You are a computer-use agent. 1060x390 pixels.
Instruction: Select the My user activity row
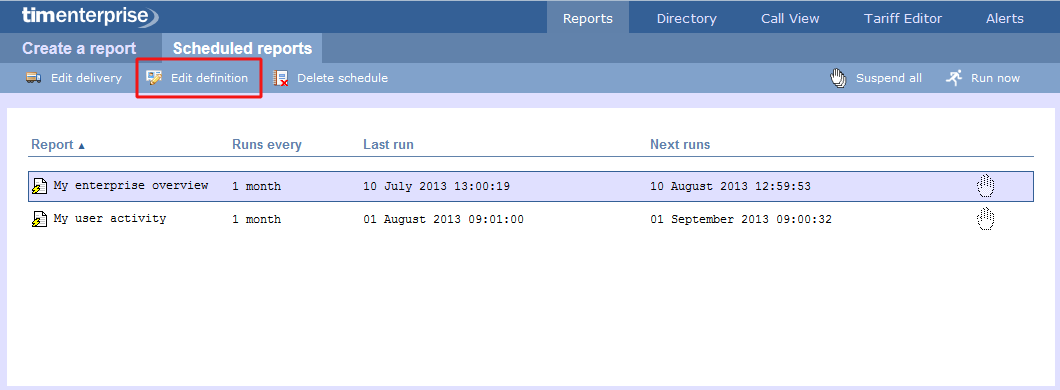(x=531, y=219)
